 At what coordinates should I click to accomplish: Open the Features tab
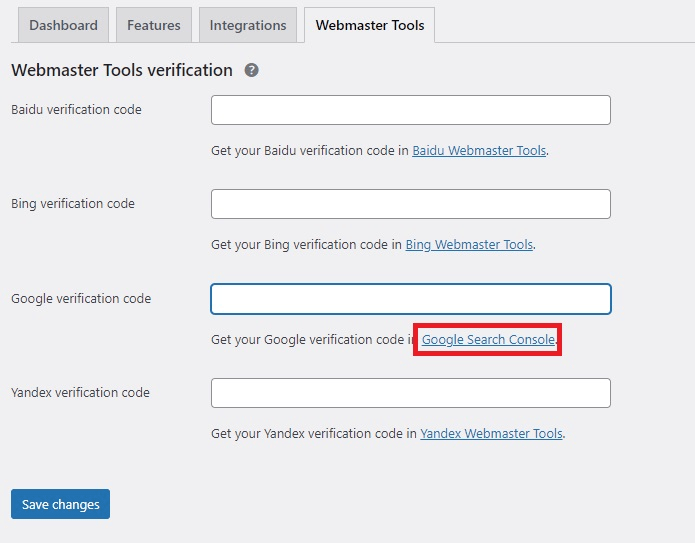(154, 25)
